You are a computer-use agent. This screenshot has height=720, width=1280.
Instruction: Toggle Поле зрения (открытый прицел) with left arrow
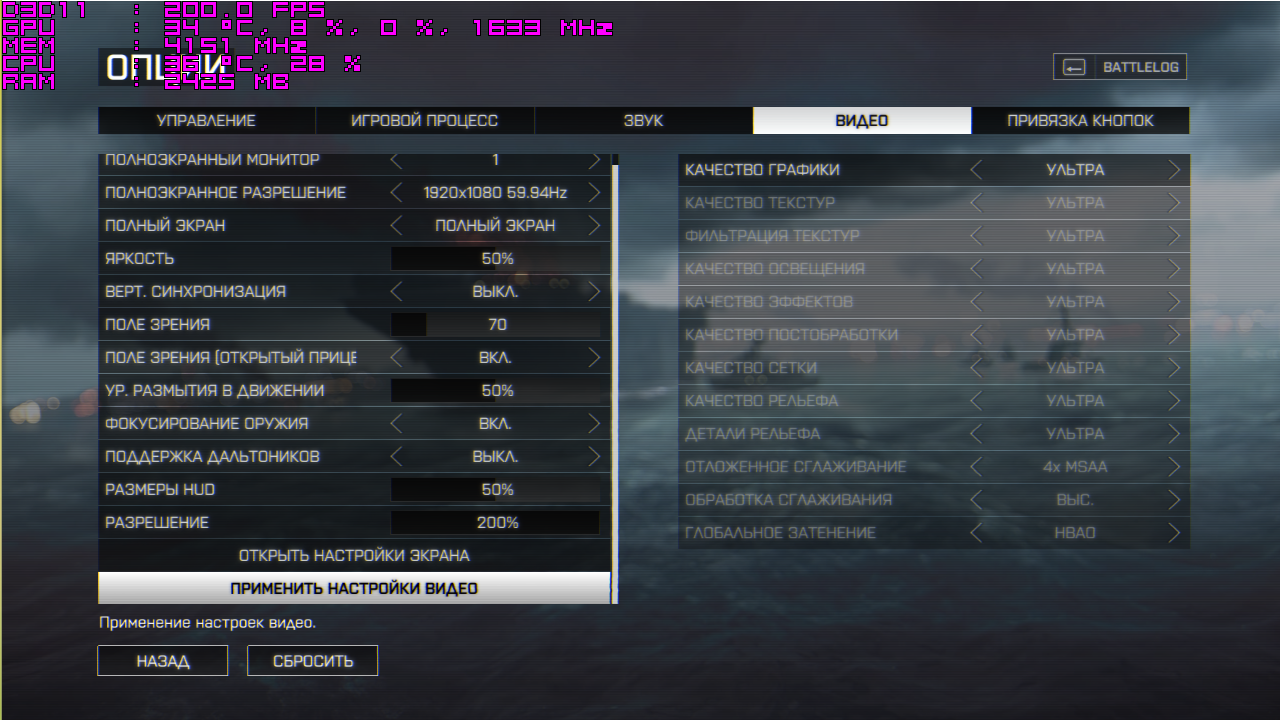tap(396, 358)
